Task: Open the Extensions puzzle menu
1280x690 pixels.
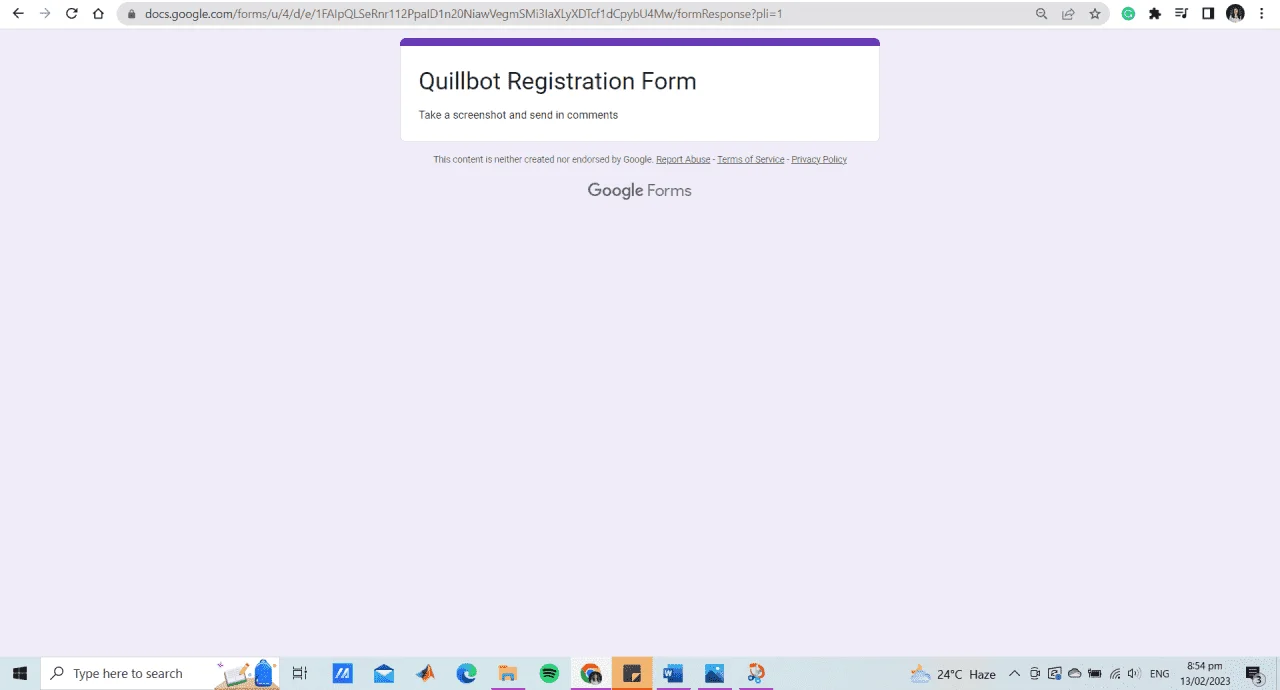Action: pyautogui.click(x=1155, y=14)
